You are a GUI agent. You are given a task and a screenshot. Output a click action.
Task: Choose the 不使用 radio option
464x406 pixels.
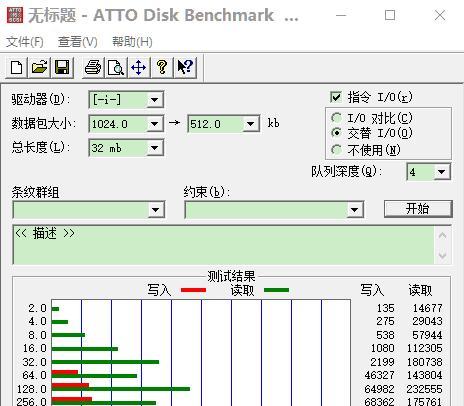point(336,150)
